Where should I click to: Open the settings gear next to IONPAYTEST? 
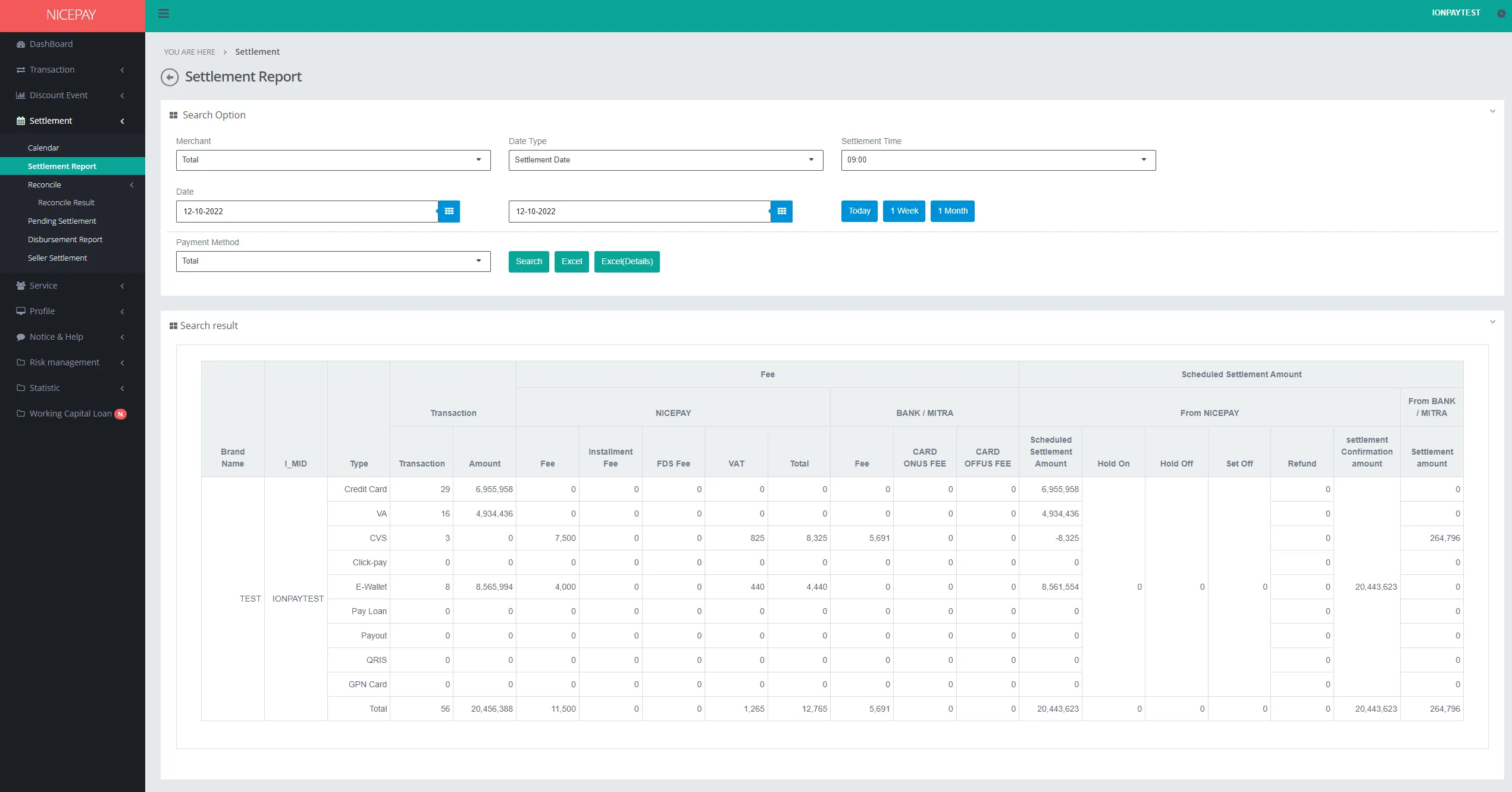pos(1501,13)
